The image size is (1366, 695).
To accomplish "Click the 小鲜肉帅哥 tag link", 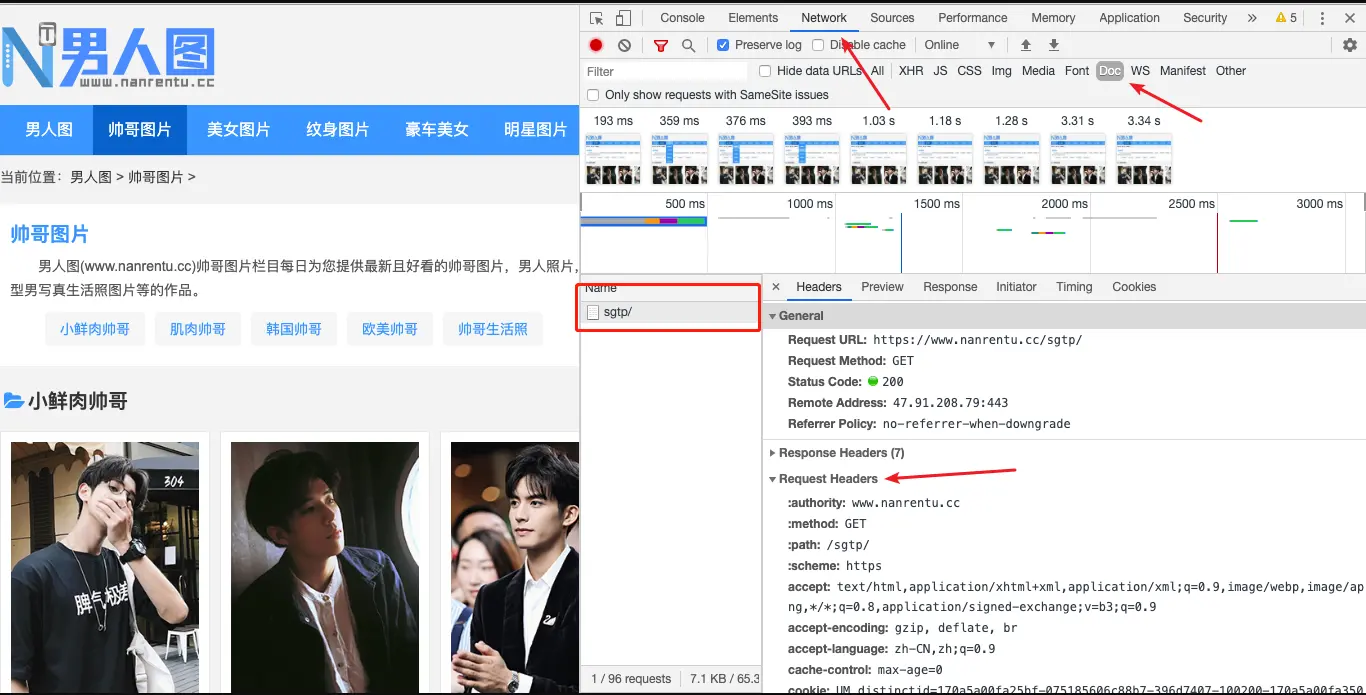I will [x=94, y=329].
